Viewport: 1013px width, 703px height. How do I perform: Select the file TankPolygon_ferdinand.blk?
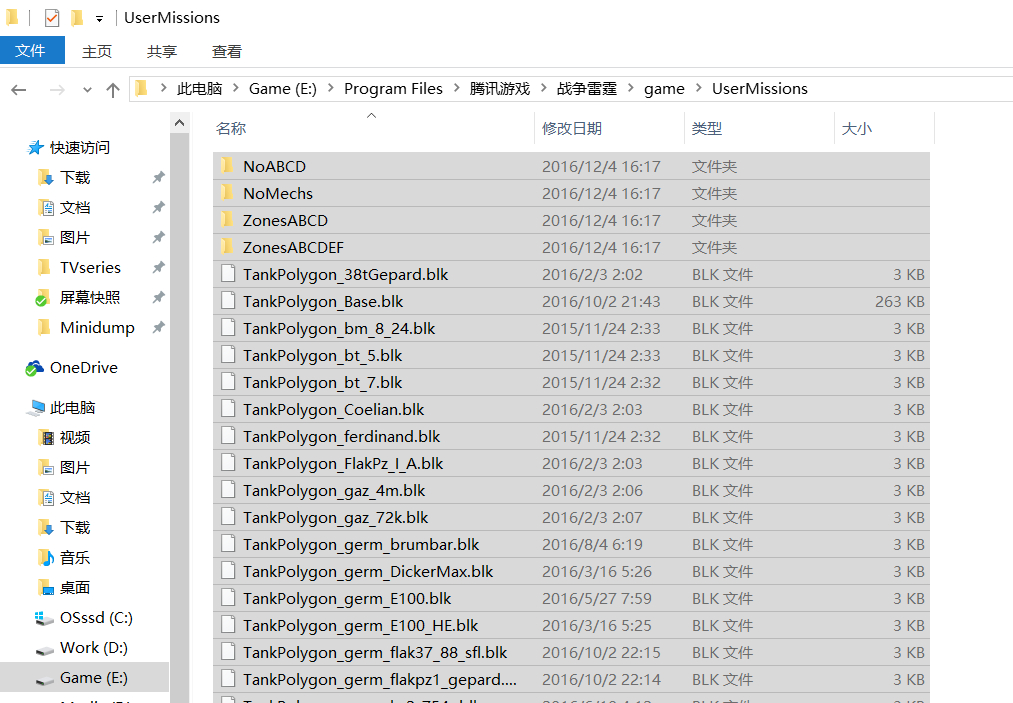pos(571,437)
